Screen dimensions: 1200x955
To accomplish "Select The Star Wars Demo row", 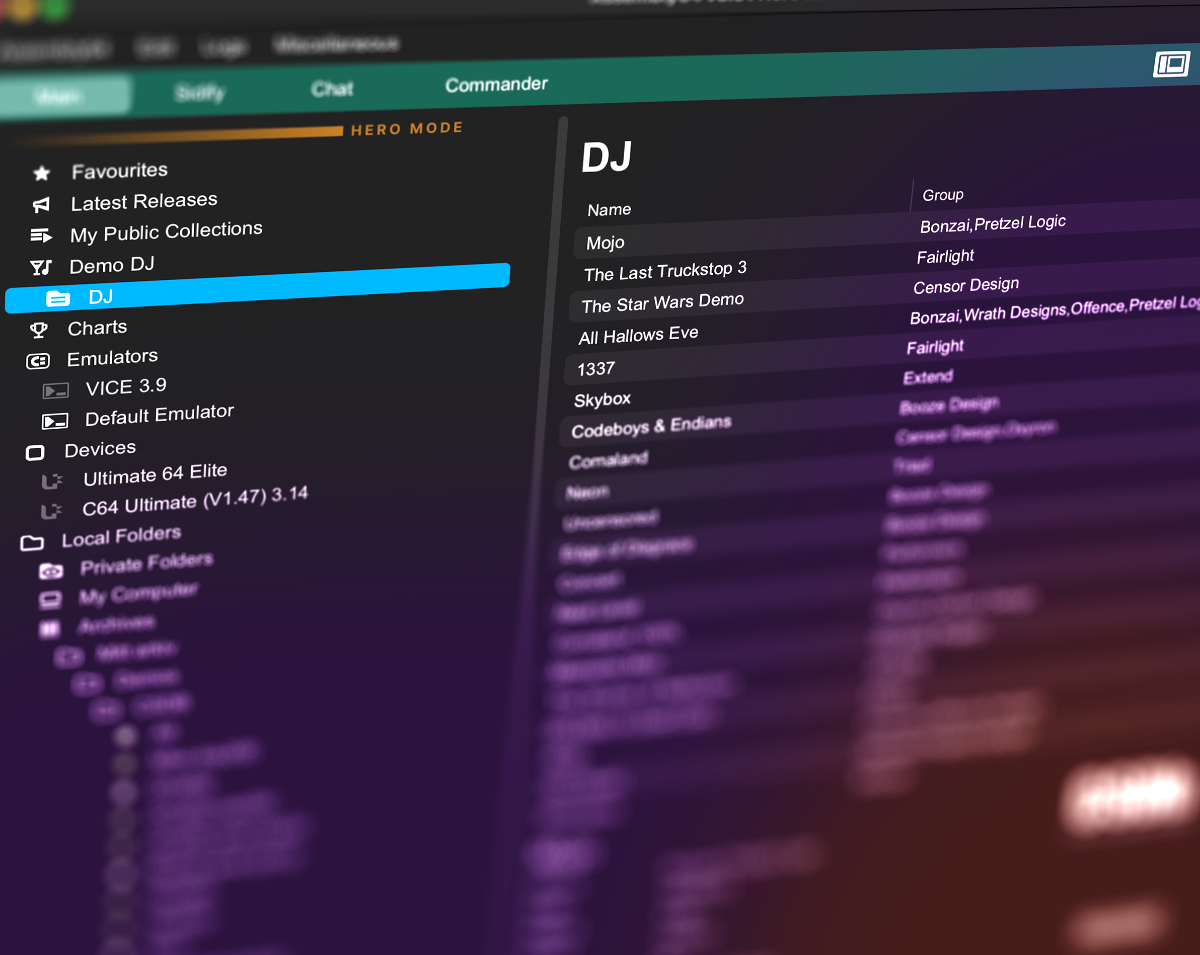I will (x=663, y=302).
